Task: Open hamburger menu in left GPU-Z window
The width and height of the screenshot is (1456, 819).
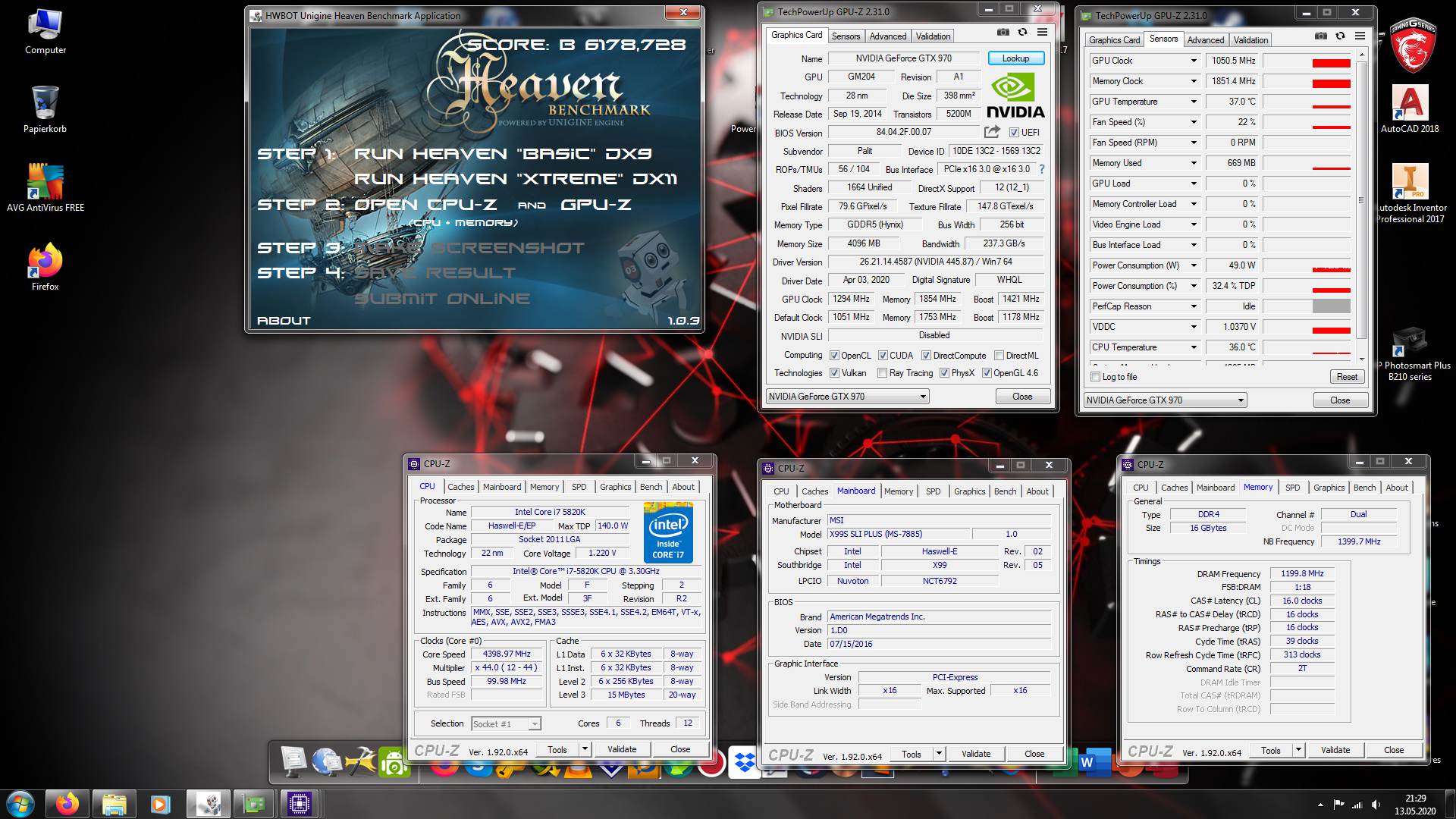Action: coord(1043,33)
